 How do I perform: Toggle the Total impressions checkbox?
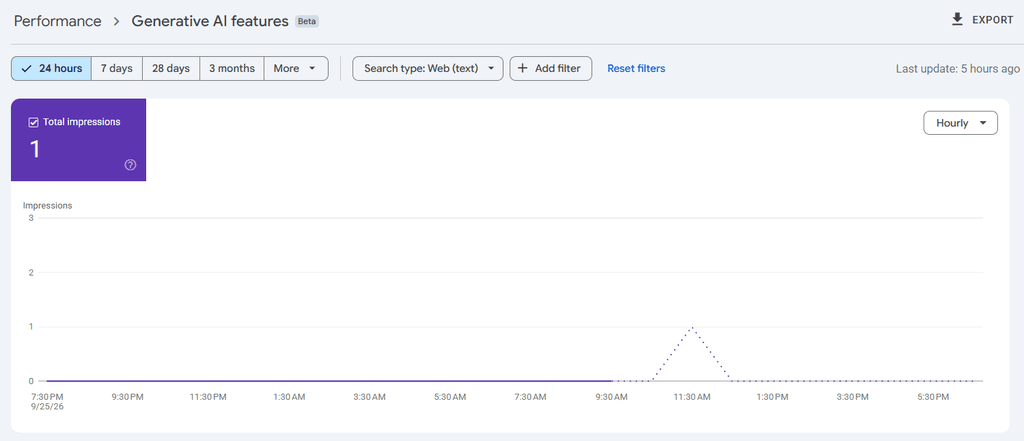[33, 122]
